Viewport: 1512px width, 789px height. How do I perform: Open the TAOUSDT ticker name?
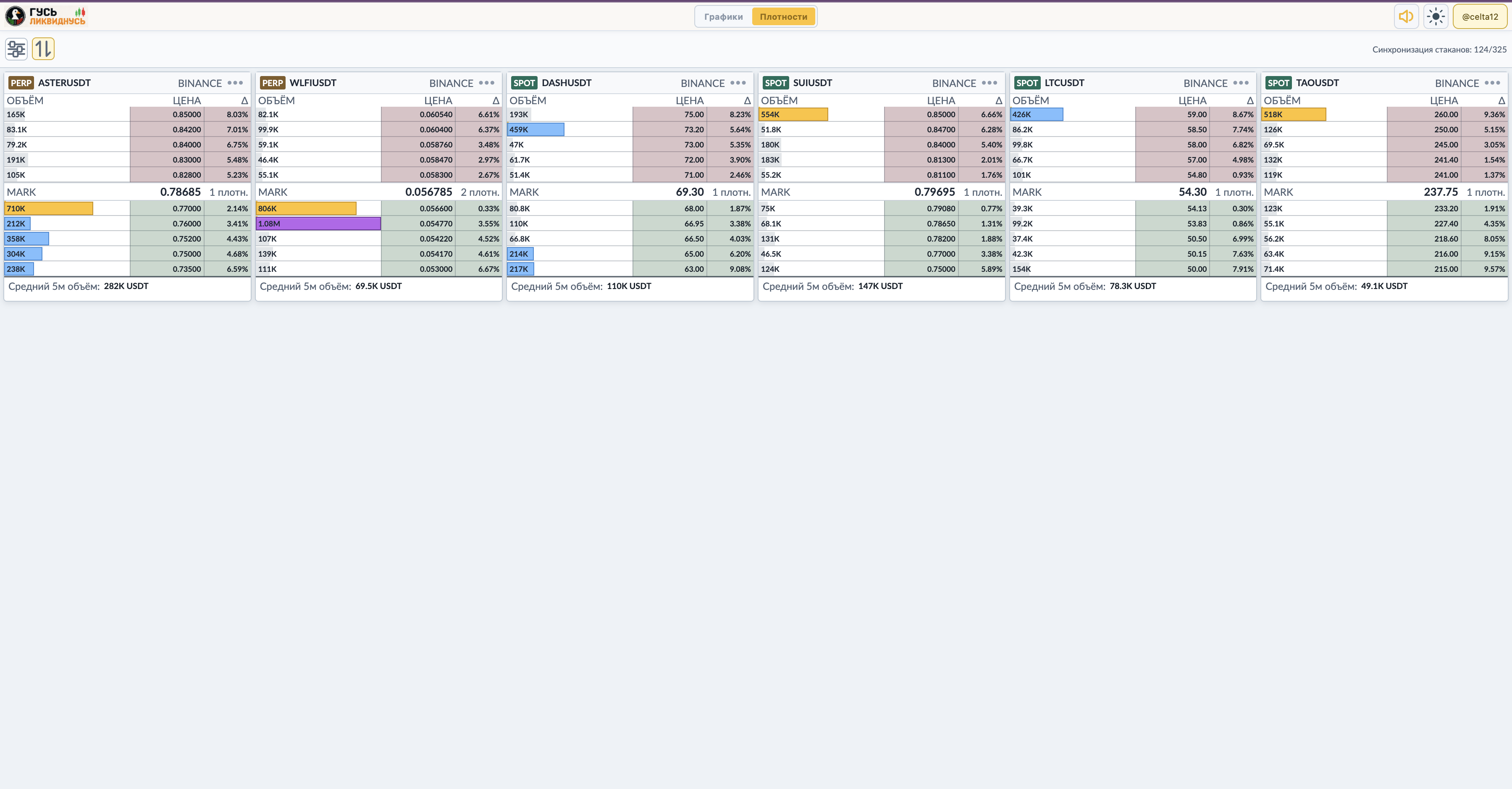coord(1317,83)
